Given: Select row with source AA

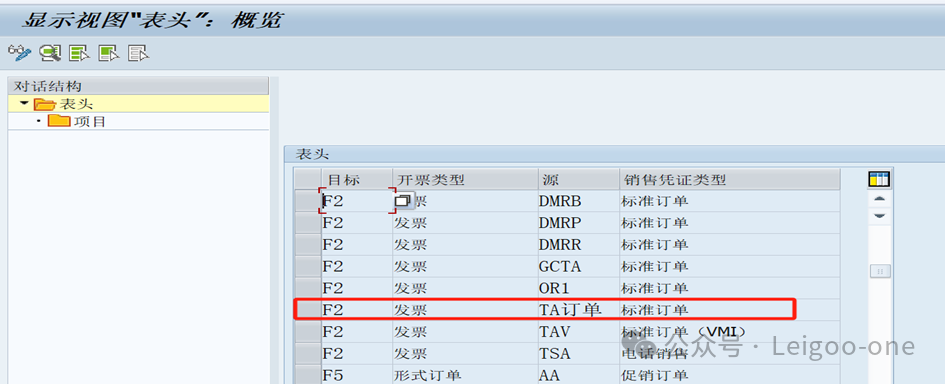Looking at the screenshot, I should pyautogui.click(x=307, y=374).
